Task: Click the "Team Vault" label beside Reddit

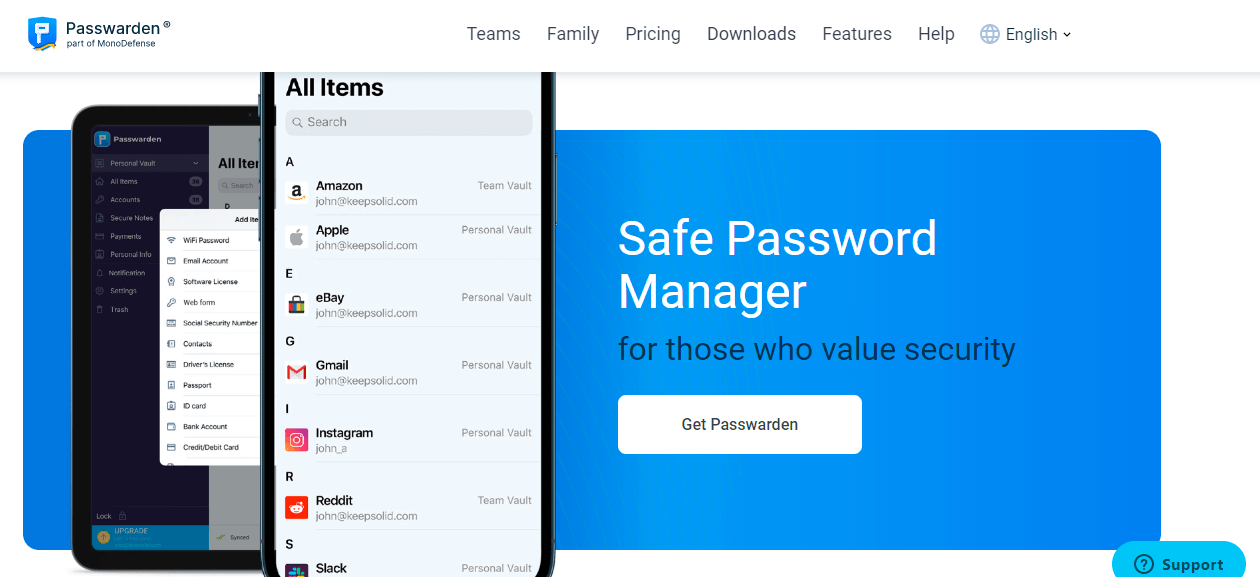Action: pos(505,500)
